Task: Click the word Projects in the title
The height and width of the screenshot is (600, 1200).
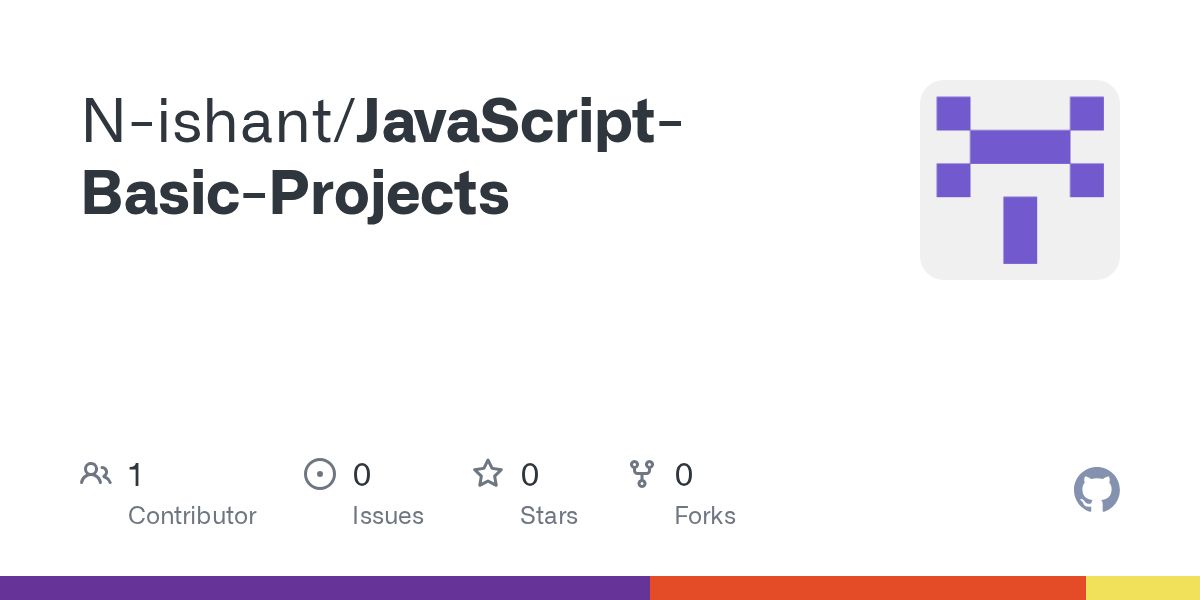Action: (390, 195)
